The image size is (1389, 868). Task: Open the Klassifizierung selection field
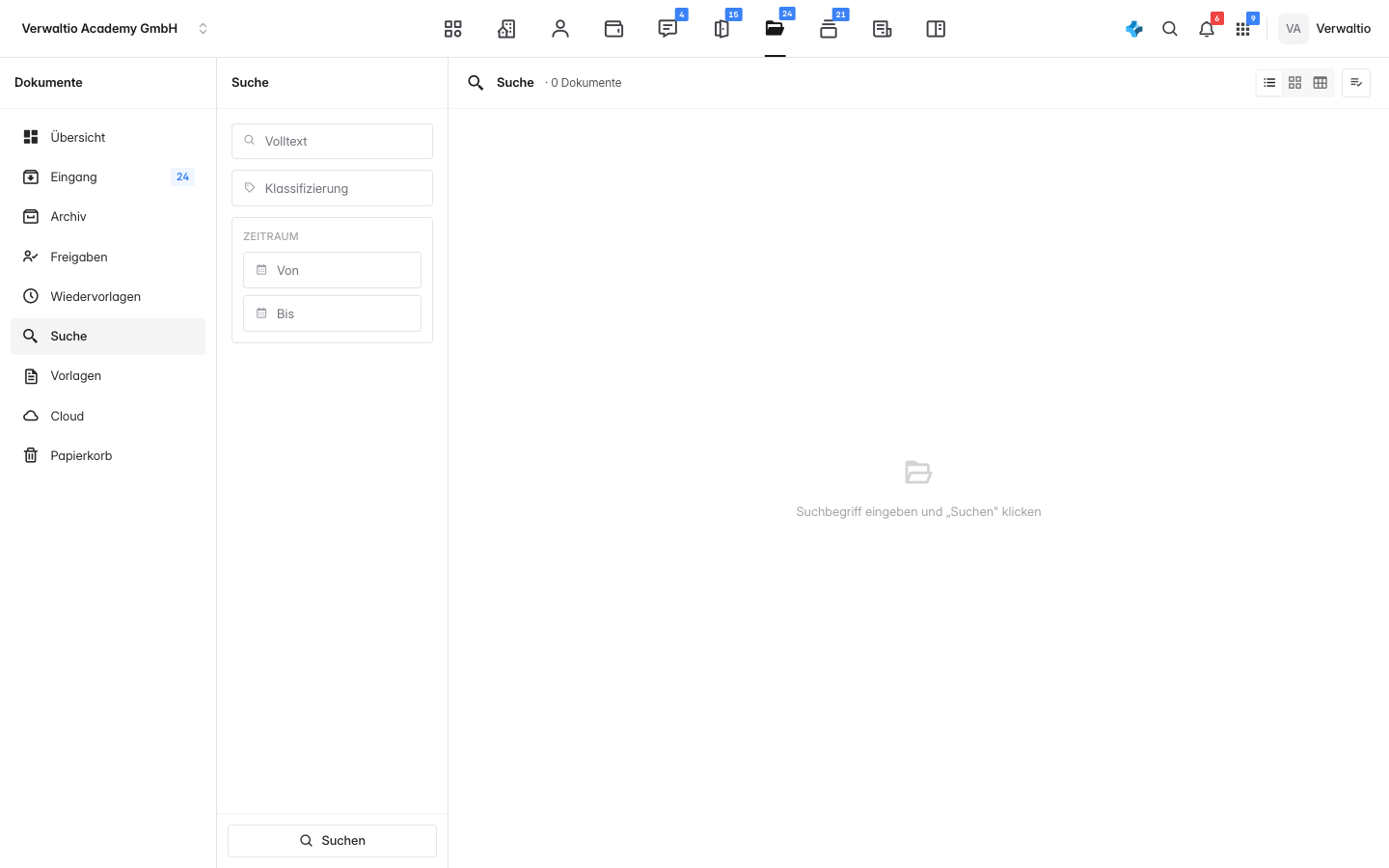coord(332,188)
